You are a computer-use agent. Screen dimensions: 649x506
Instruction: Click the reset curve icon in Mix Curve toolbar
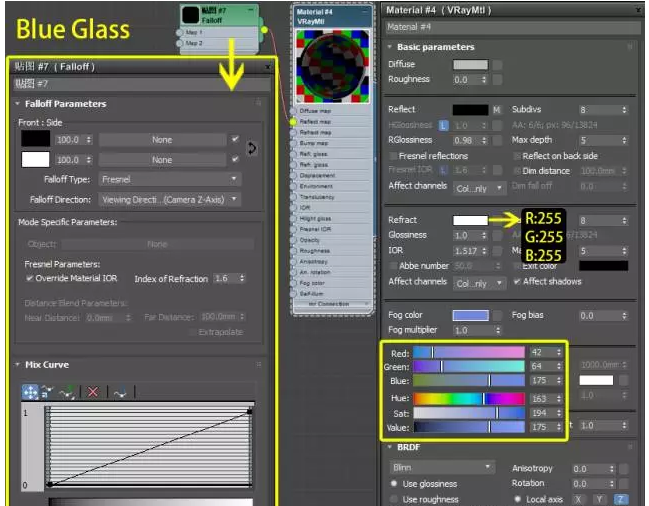click(119, 392)
